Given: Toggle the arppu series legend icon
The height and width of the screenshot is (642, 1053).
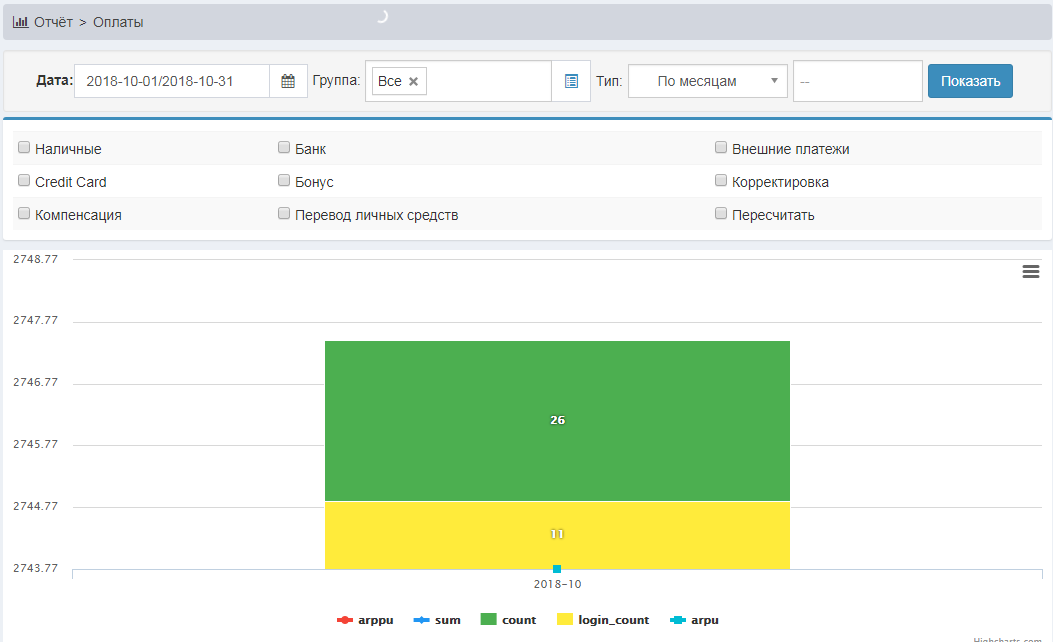Looking at the screenshot, I should [346, 621].
